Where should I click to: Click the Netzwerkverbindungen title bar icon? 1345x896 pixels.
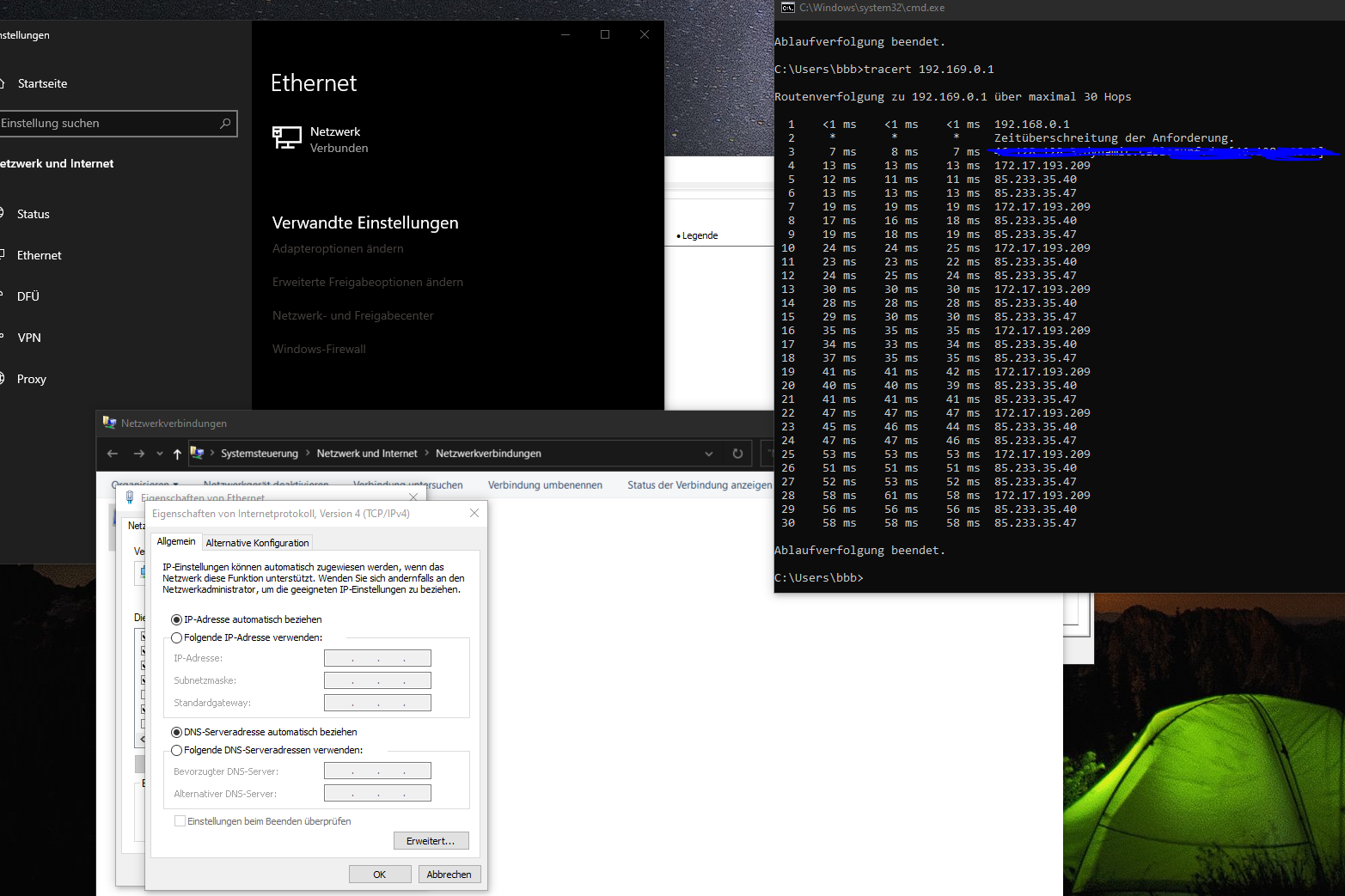[109, 423]
